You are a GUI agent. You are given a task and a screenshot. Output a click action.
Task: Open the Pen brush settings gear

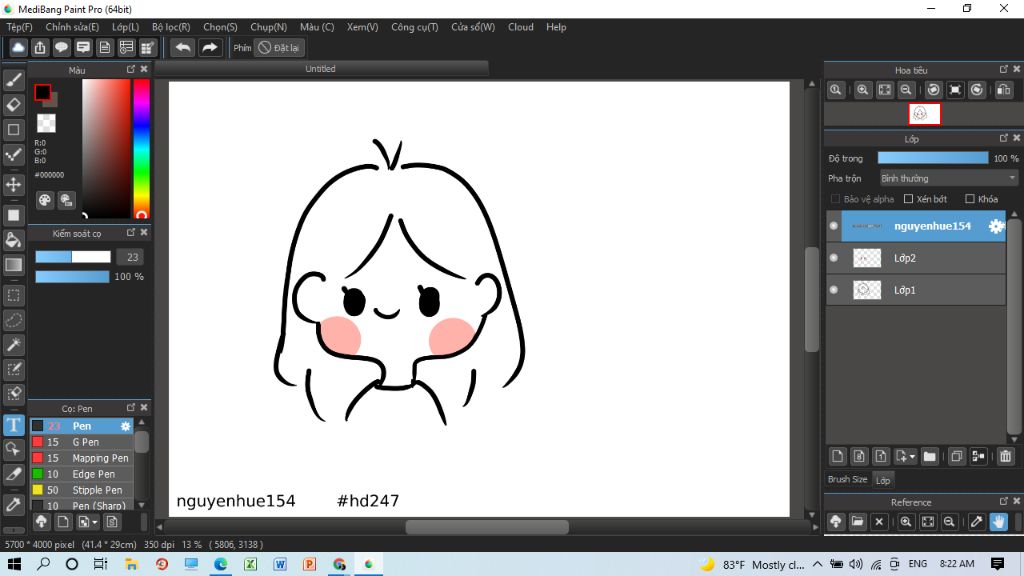tap(125, 426)
